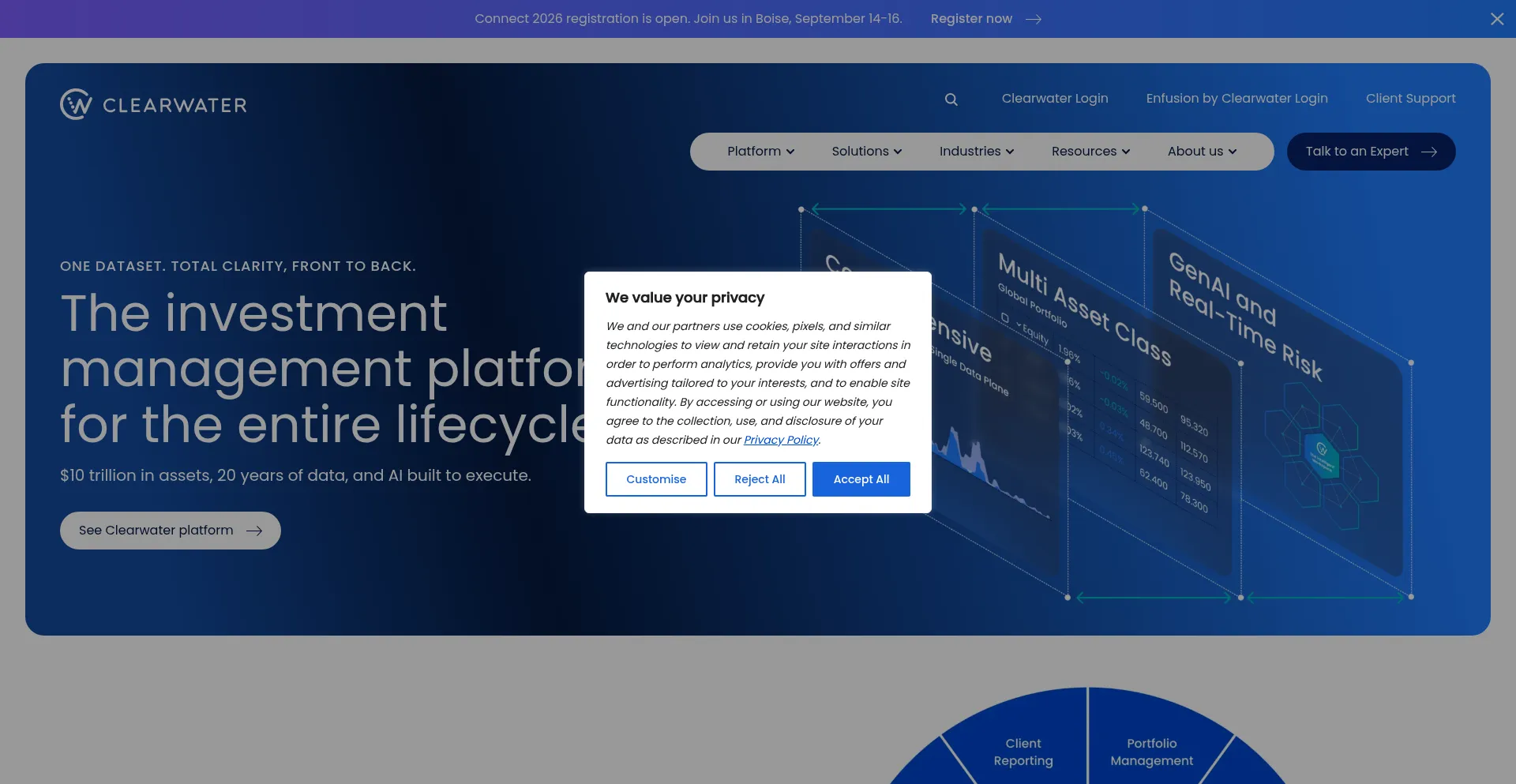Click the arrow in See Clearwater platform
1516x784 pixels.
click(254, 531)
